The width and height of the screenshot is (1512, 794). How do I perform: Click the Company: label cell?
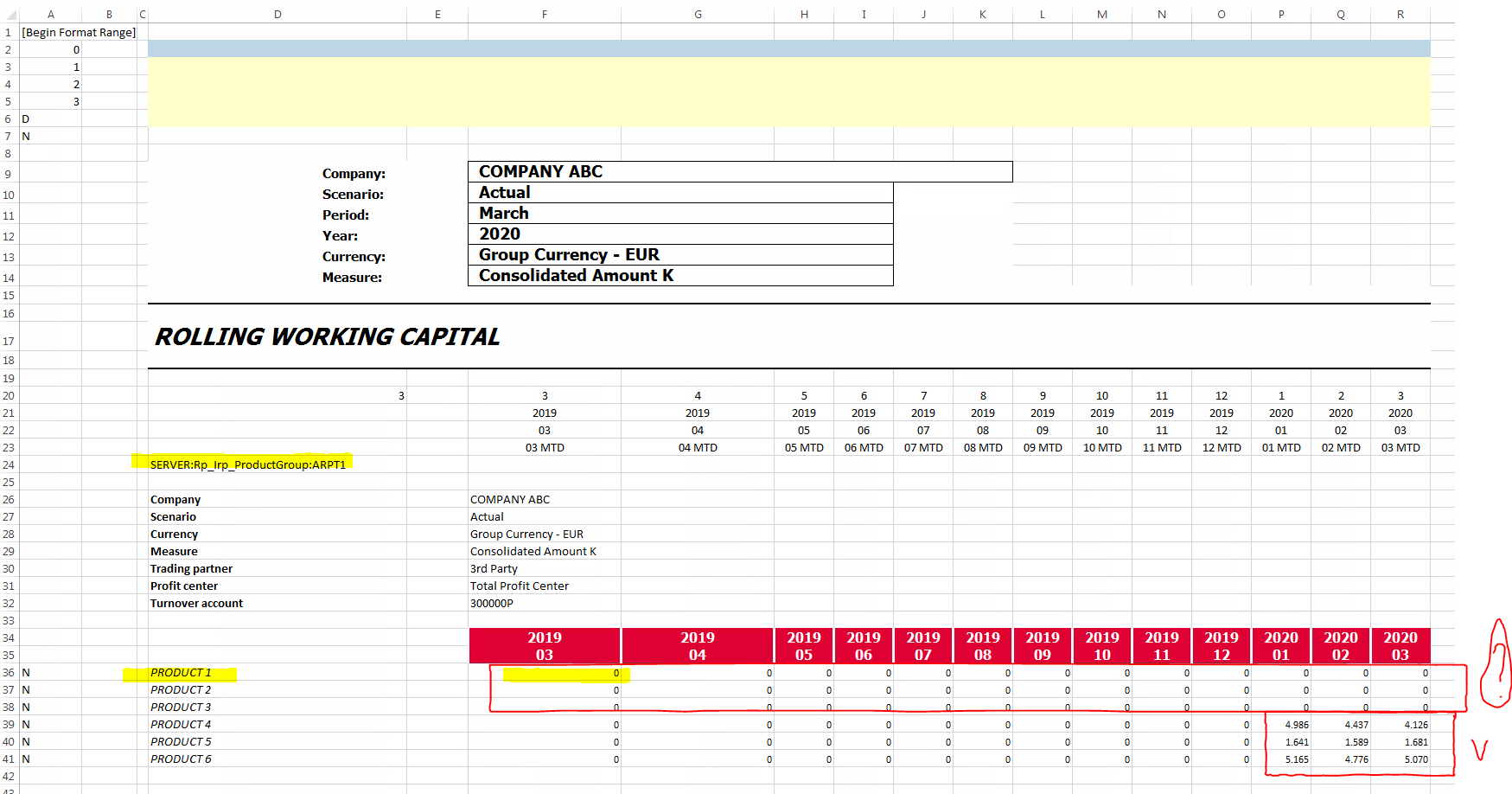(354, 174)
